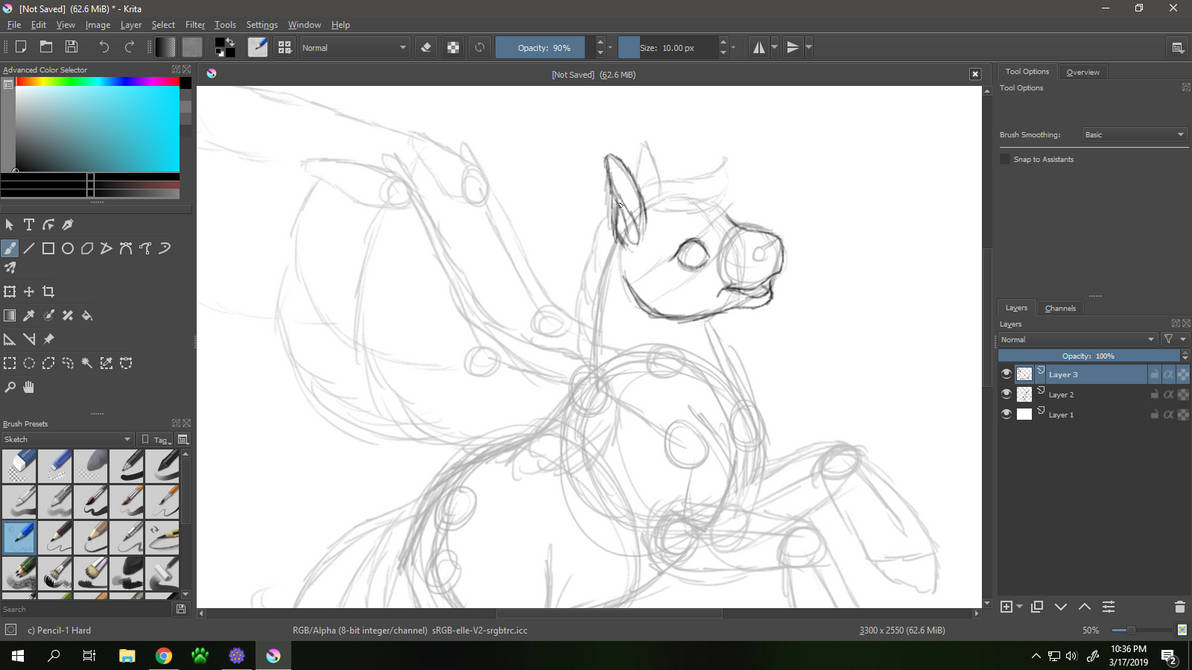Image resolution: width=1192 pixels, height=670 pixels.
Task: Open the Select menu
Action: (163, 25)
